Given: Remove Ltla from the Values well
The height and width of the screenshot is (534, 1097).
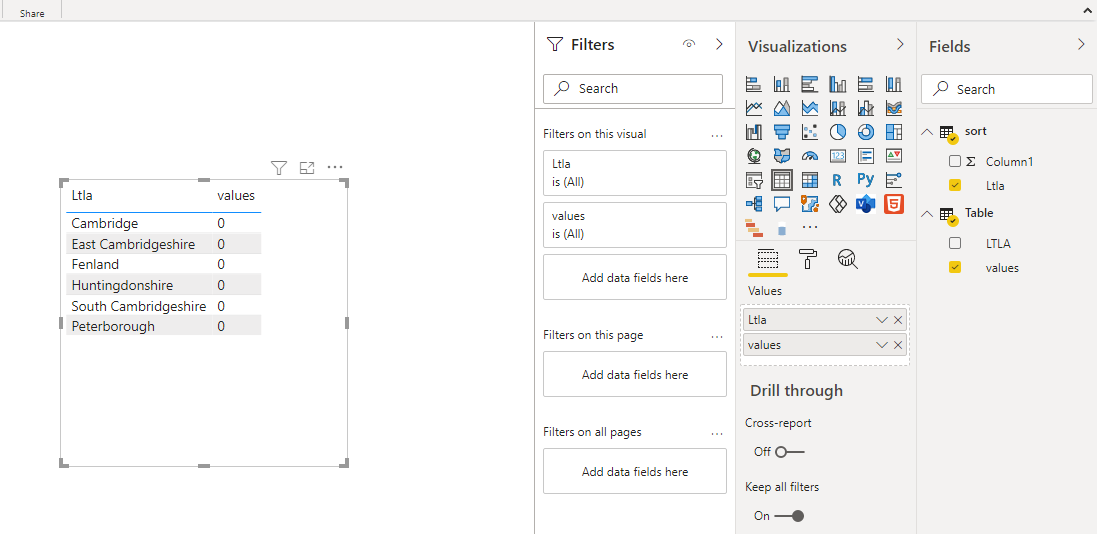Looking at the screenshot, I should pyautogui.click(x=898, y=321).
